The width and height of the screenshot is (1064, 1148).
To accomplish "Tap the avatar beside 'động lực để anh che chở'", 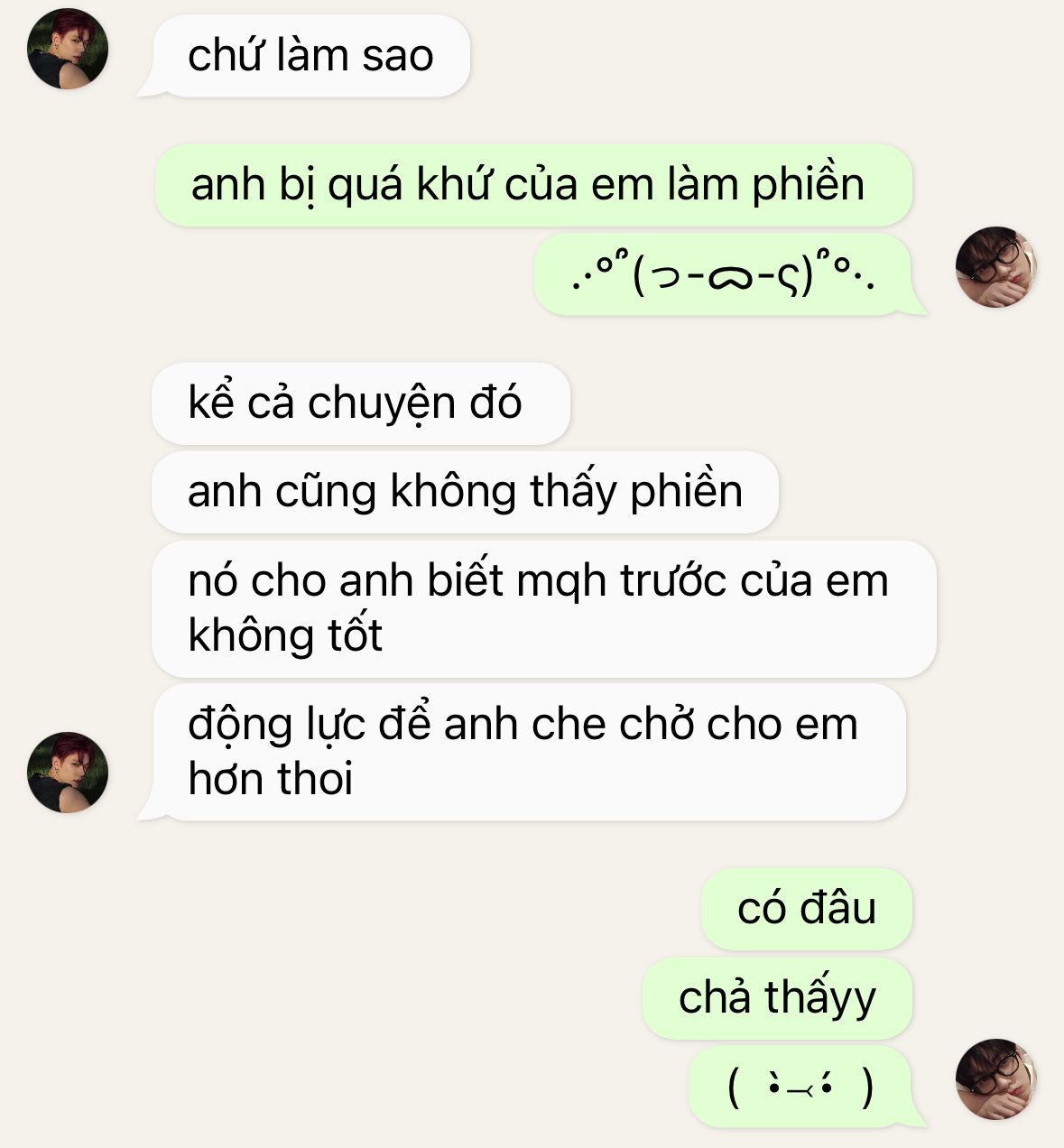I will click(x=68, y=773).
